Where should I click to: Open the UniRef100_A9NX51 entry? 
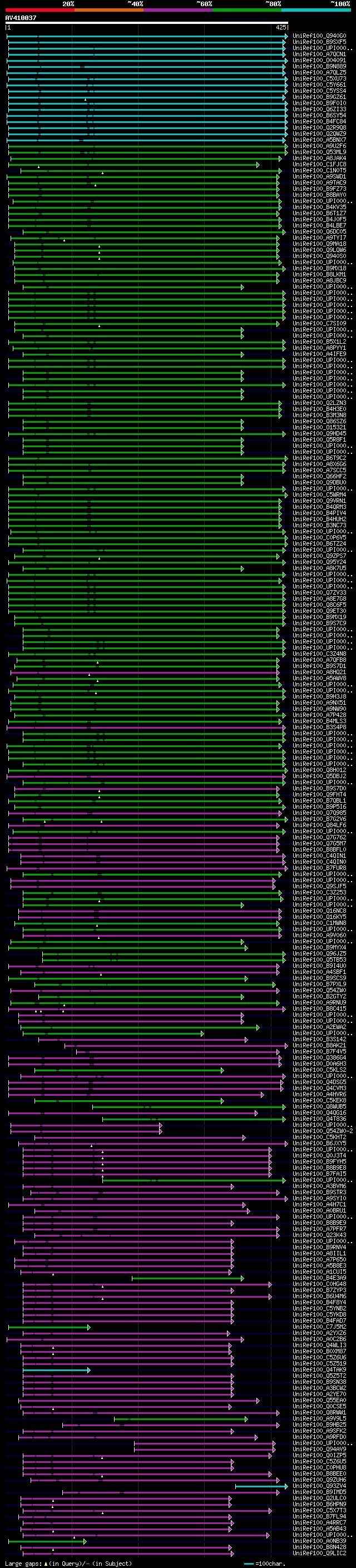coord(319,703)
